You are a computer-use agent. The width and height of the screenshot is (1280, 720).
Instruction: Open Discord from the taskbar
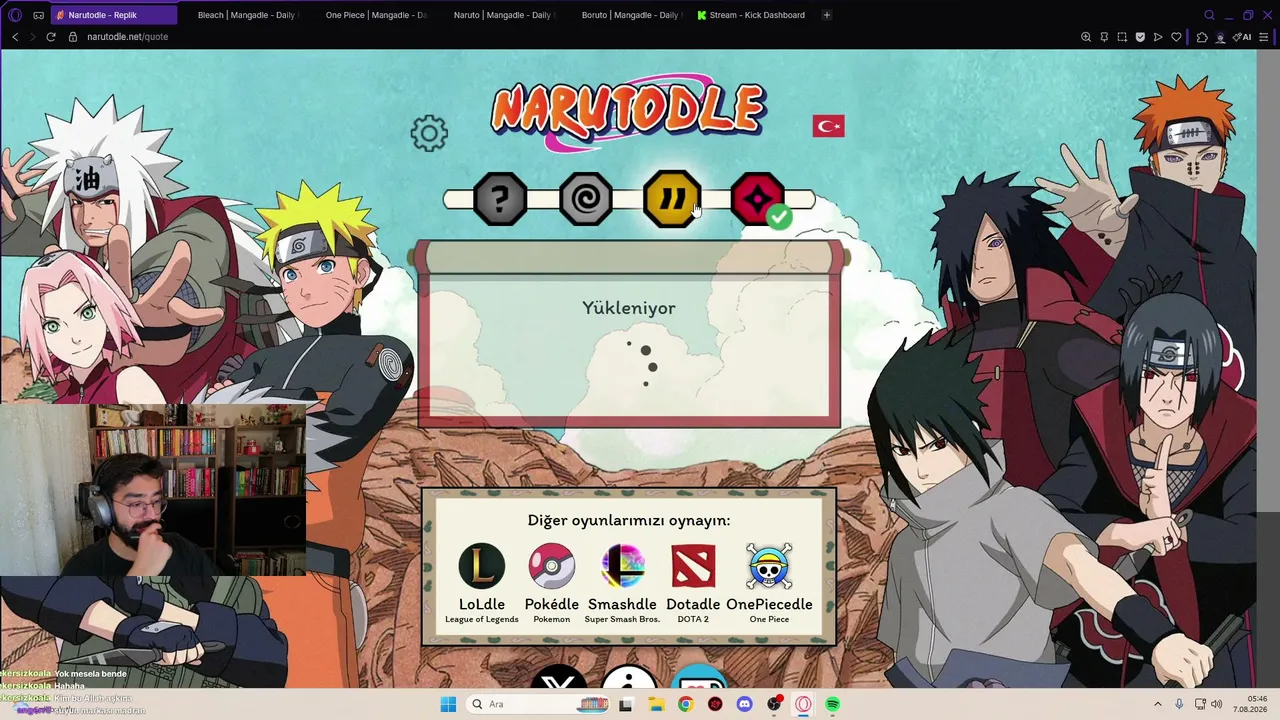744,704
